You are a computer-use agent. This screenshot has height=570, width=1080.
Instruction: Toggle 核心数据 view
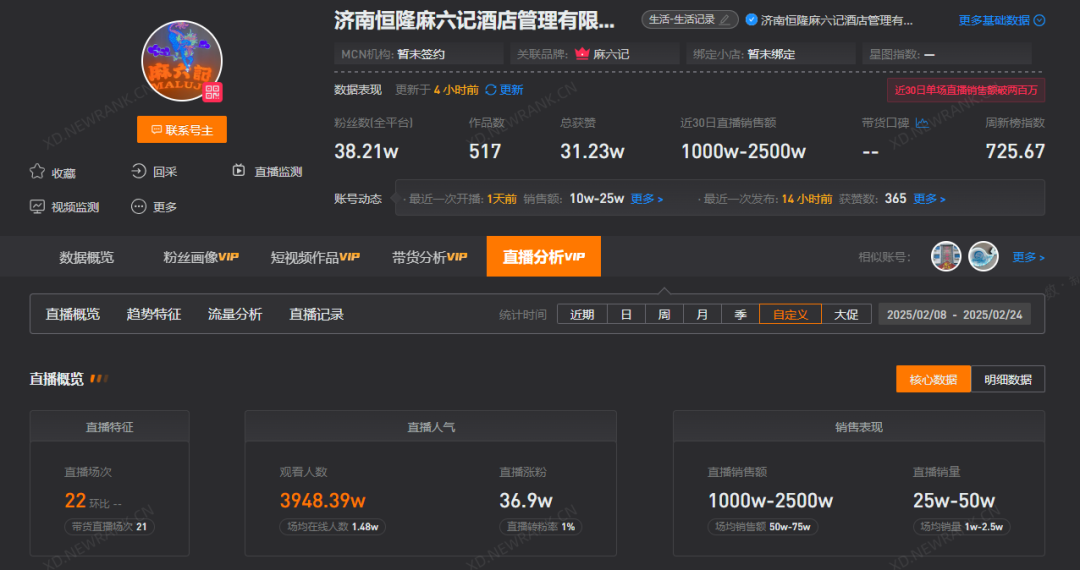pyautogui.click(x=933, y=379)
